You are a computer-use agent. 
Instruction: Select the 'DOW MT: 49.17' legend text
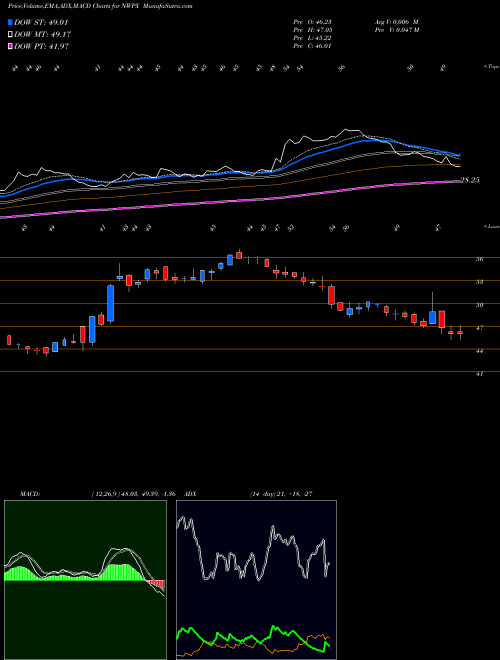(x=43, y=35)
